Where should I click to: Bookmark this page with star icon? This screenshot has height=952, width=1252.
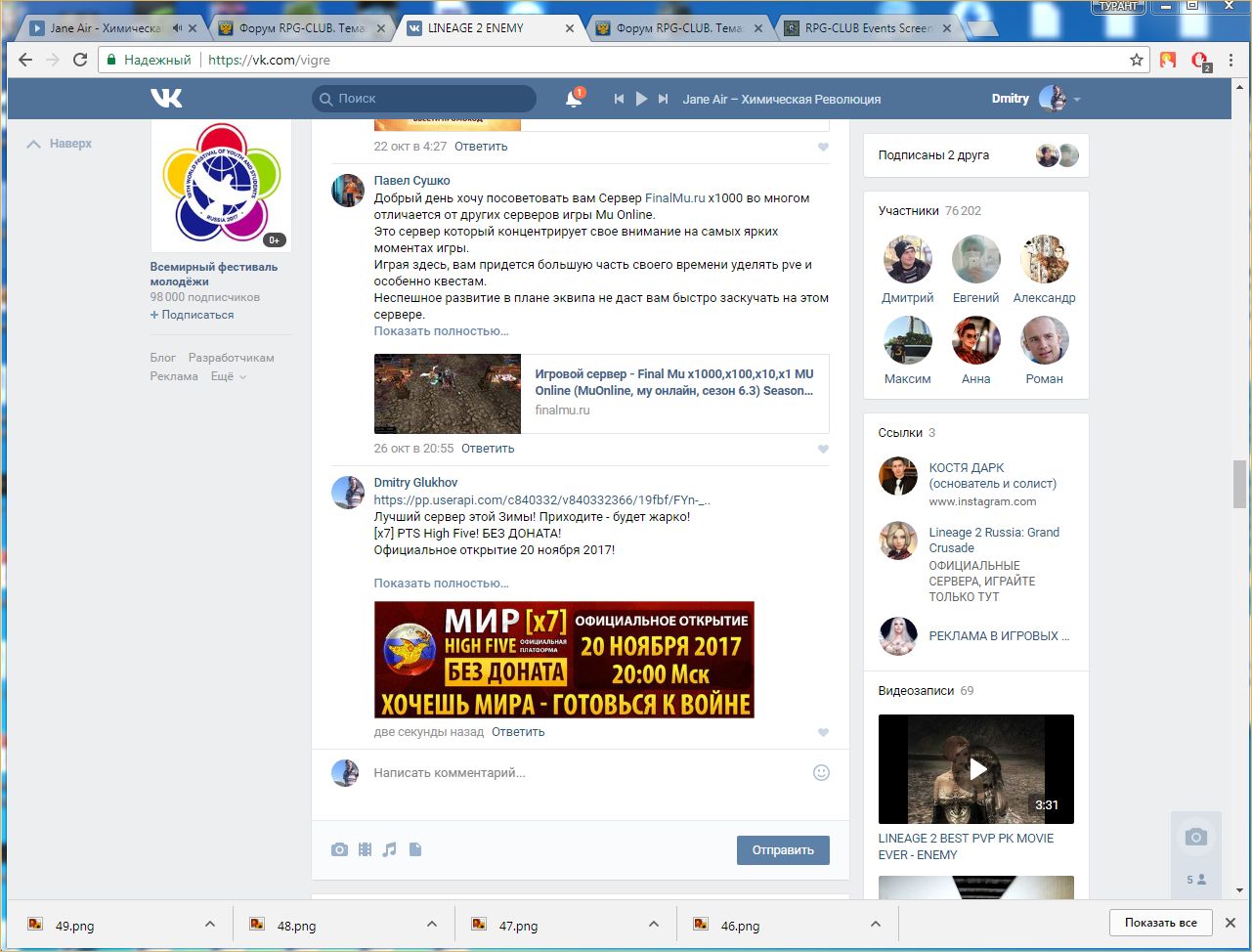(x=1137, y=60)
